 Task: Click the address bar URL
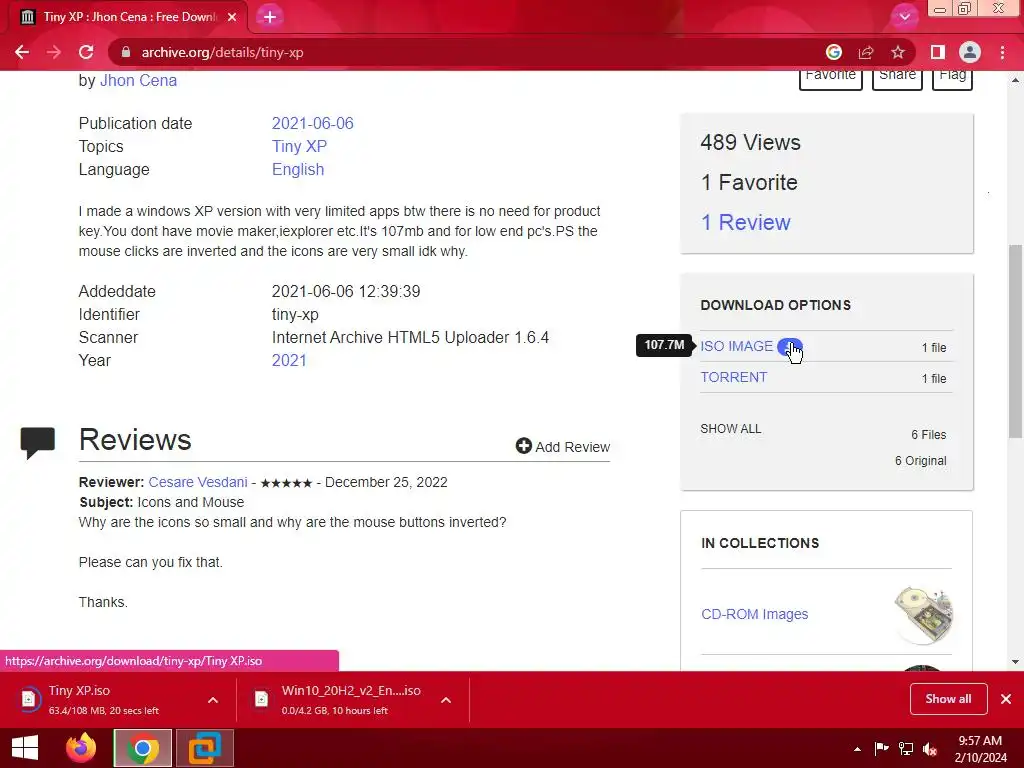click(x=222, y=52)
